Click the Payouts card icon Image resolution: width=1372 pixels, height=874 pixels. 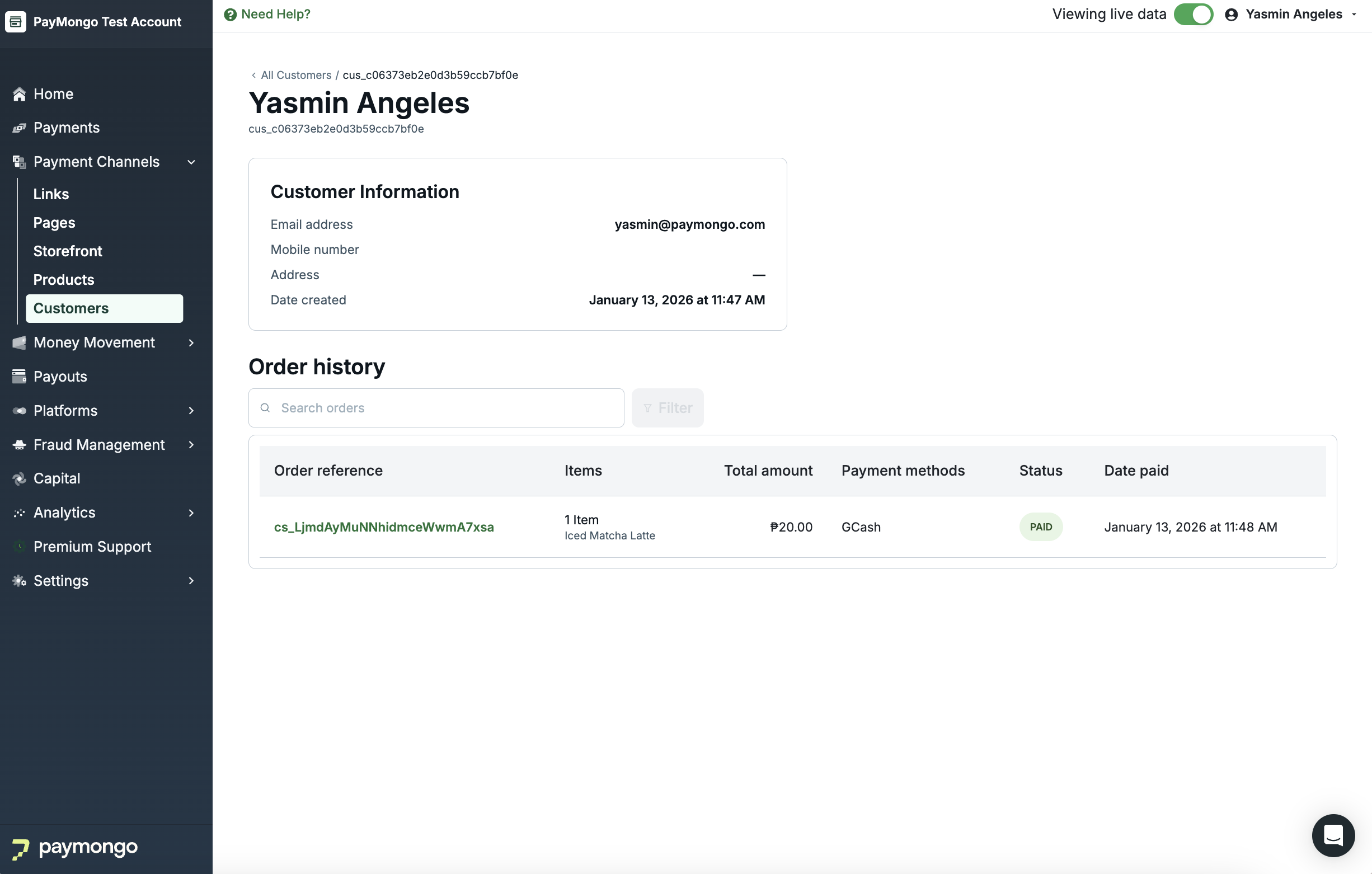click(x=20, y=376)
